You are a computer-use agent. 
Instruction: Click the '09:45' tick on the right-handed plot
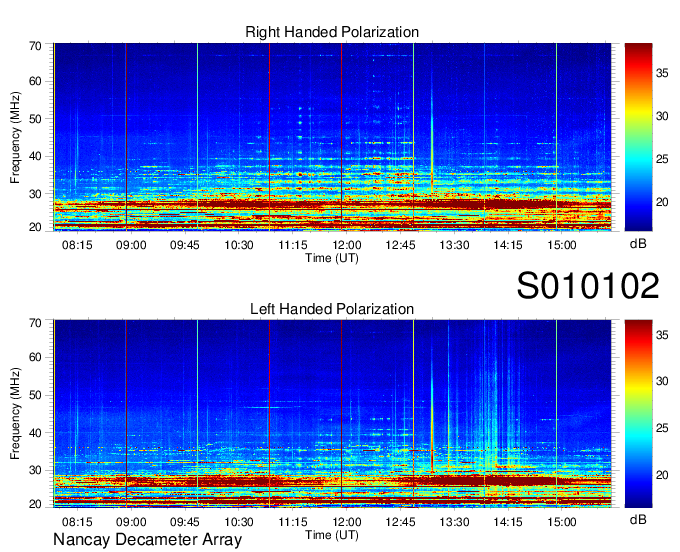(185, 245)
